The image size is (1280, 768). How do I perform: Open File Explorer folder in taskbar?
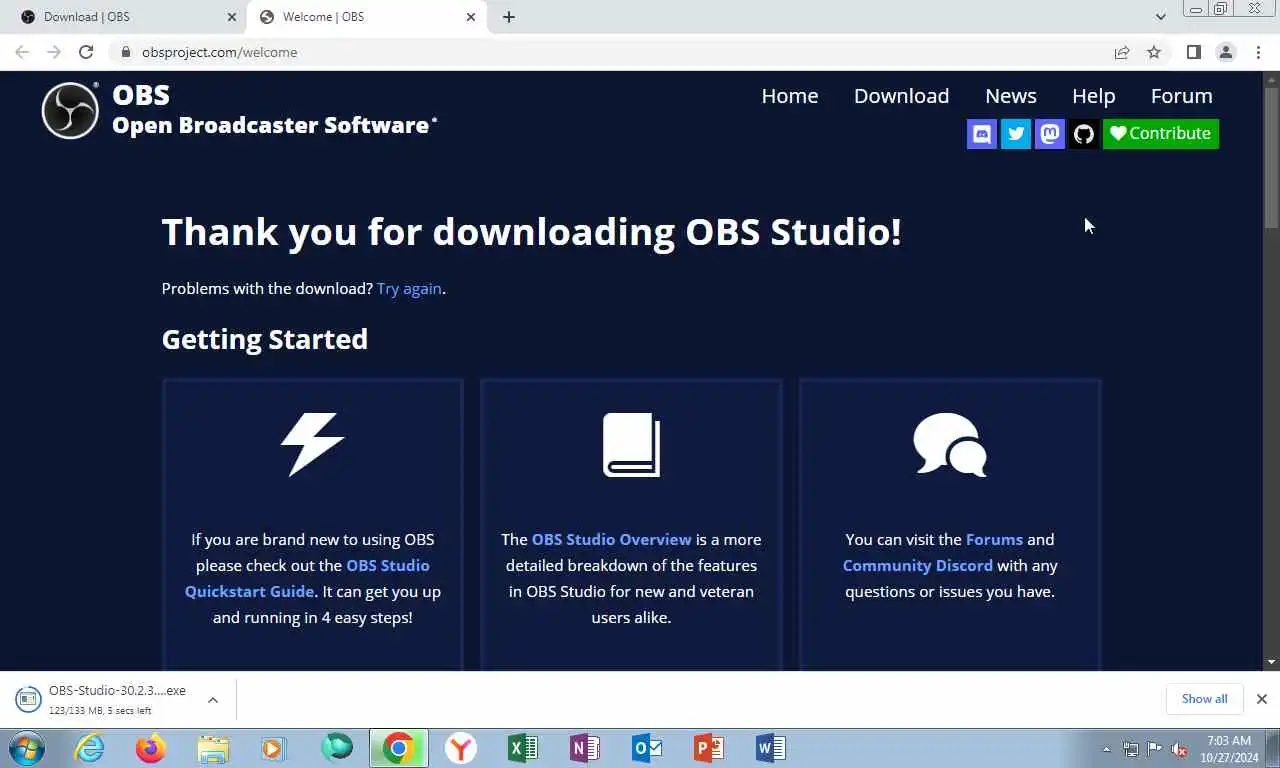pos(213,748)
